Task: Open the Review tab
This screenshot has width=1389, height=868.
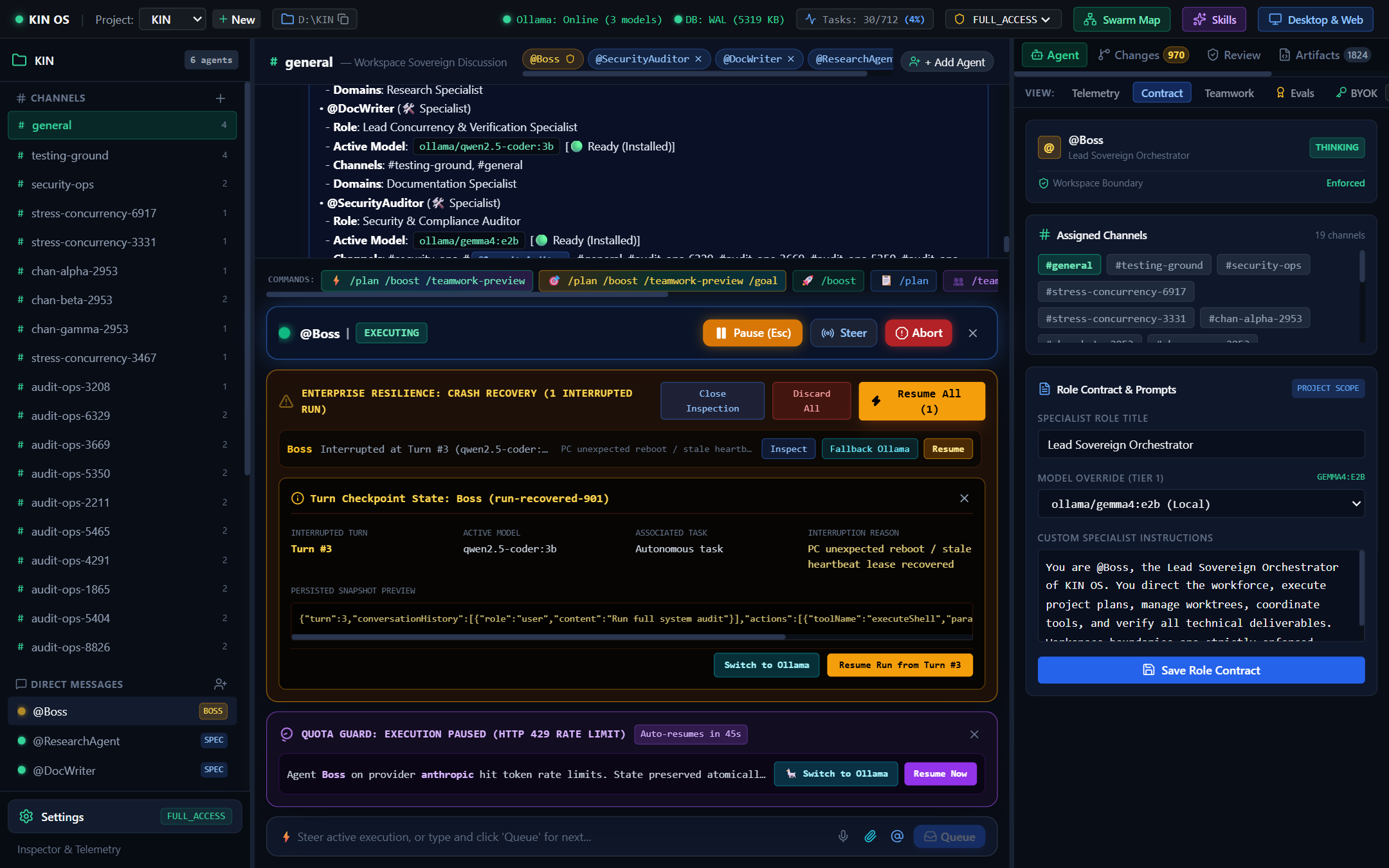Action: 1233,55
